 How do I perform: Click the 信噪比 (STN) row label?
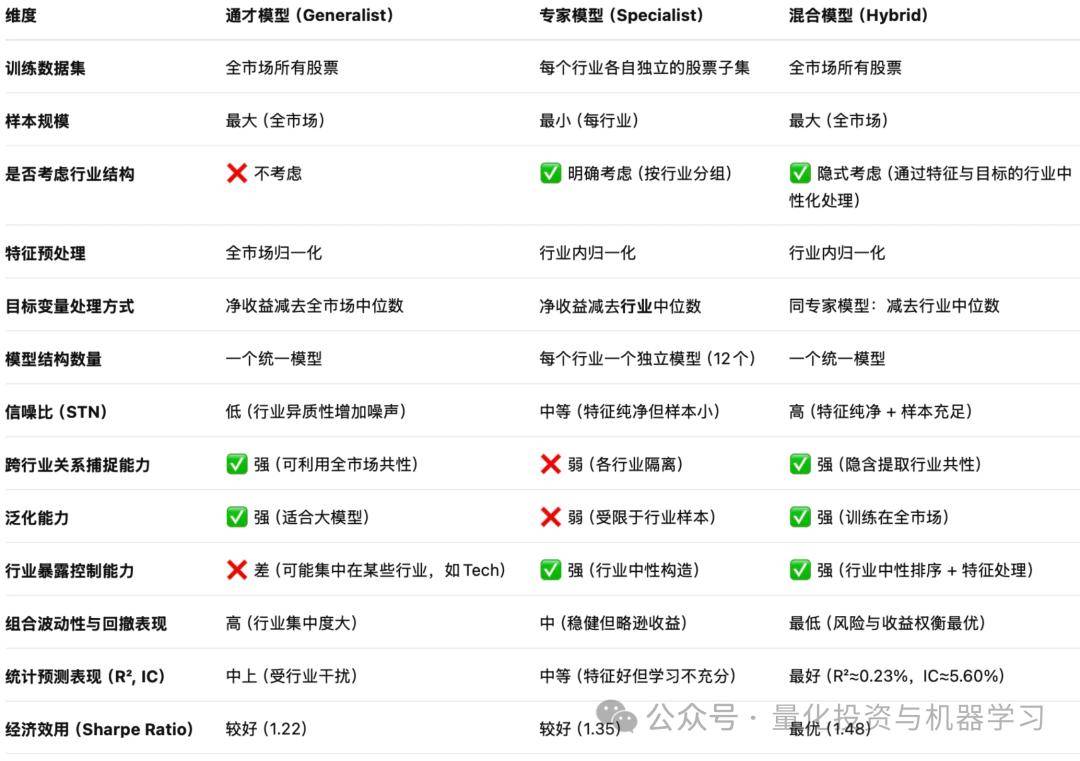click(x=56, y=411)
